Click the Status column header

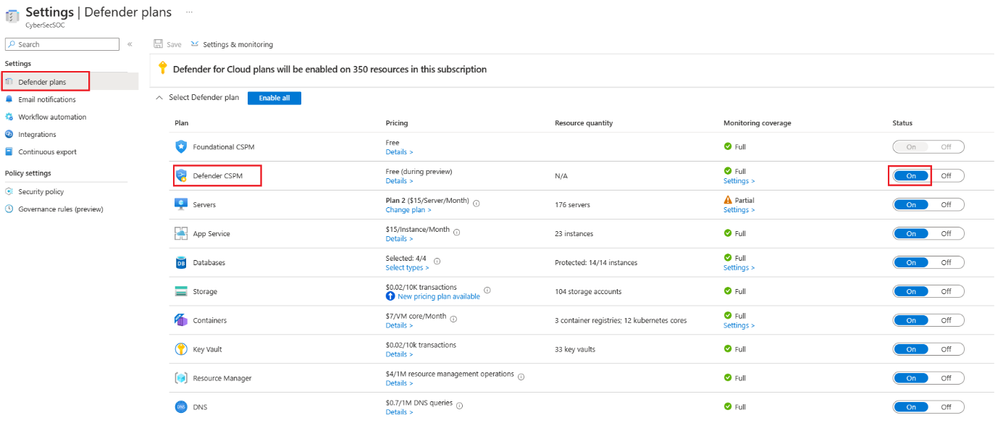902,123
